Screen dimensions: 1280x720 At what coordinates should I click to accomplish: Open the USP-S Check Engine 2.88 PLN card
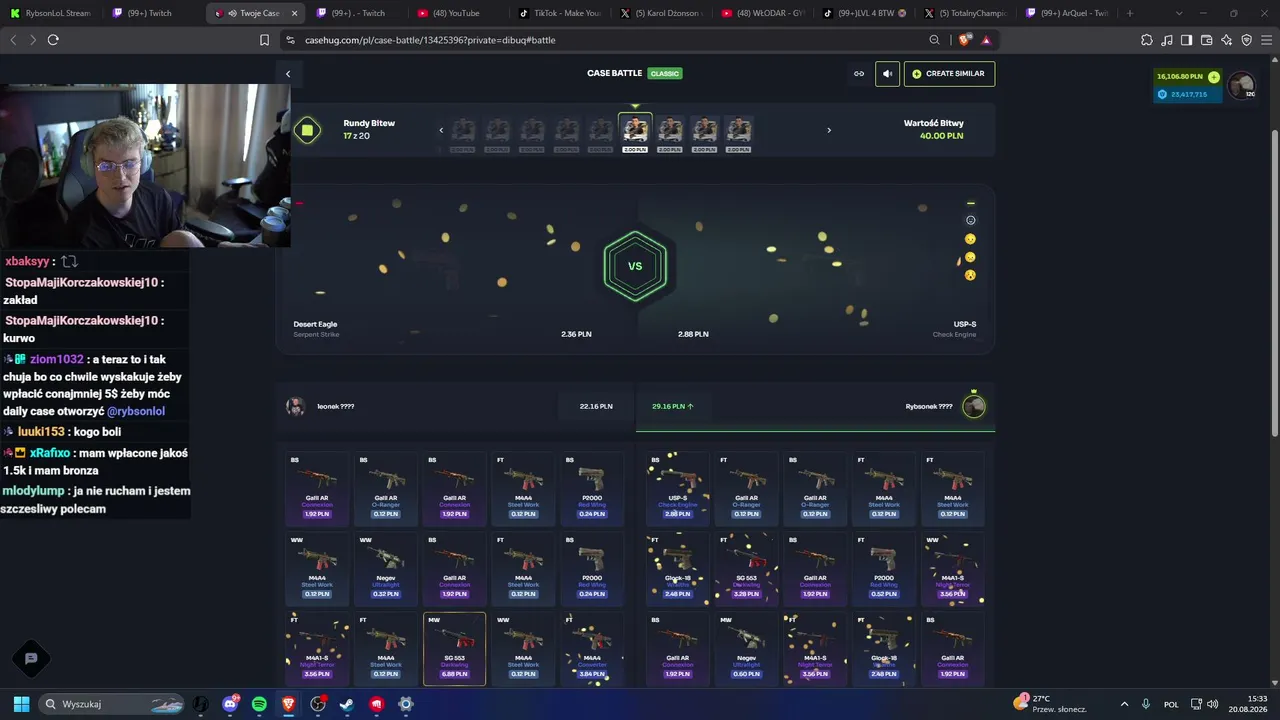678,489
